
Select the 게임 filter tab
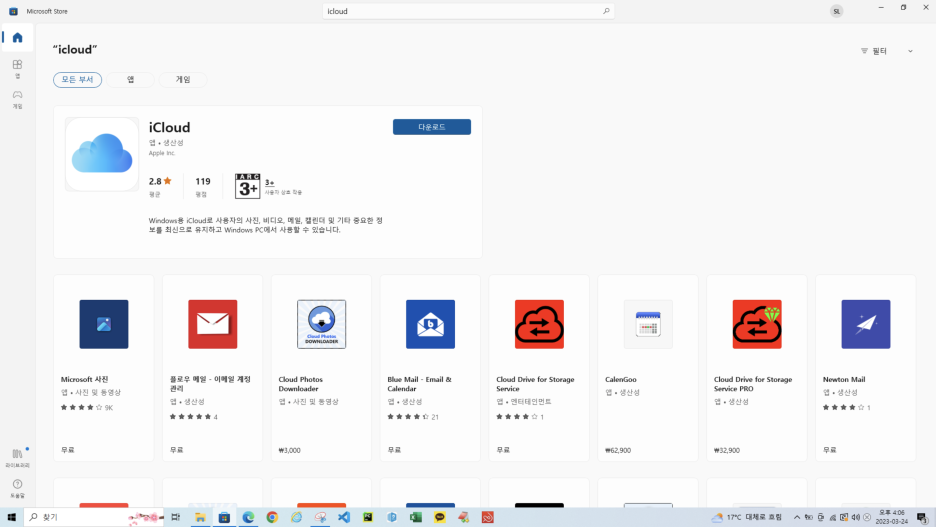click(x=183, y=79)
